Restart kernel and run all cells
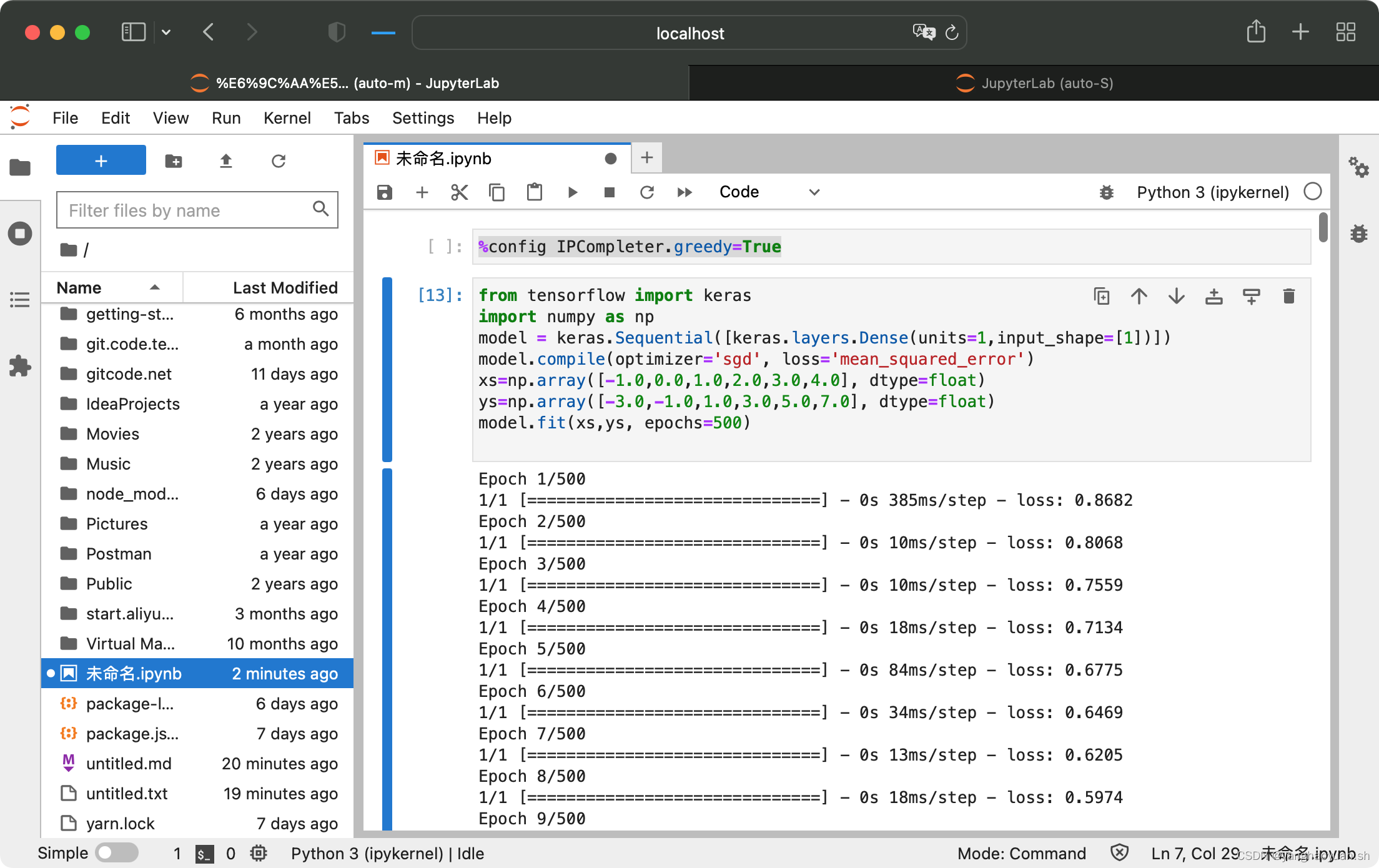Viewport: 1379px width, 868px height. tap(685, 192)
